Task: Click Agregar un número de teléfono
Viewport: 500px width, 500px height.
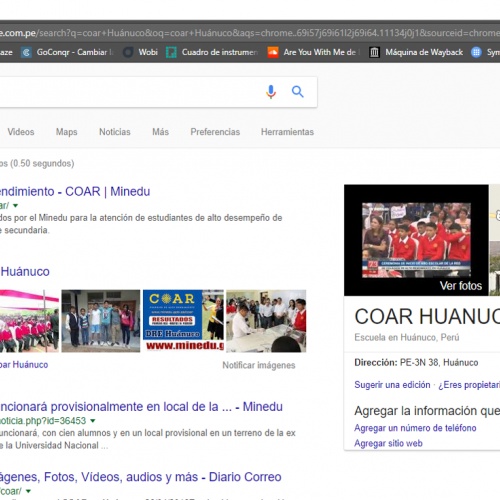Action: point(415,428)
